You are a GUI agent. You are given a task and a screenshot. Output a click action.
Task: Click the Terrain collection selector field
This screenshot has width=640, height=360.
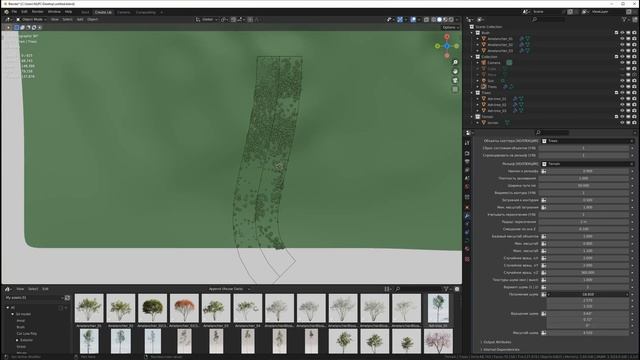pyautogui.click(x=587, y=164)
